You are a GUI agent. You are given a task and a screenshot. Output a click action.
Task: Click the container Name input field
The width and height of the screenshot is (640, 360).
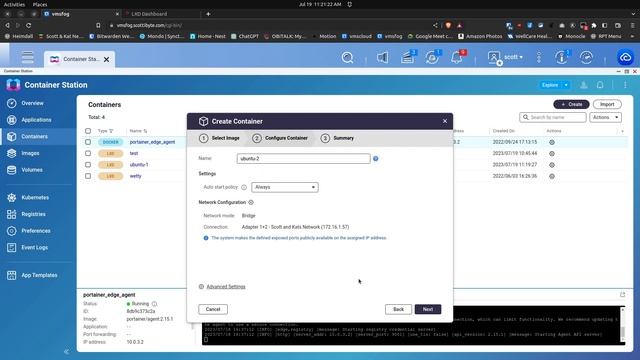point(303,159)
